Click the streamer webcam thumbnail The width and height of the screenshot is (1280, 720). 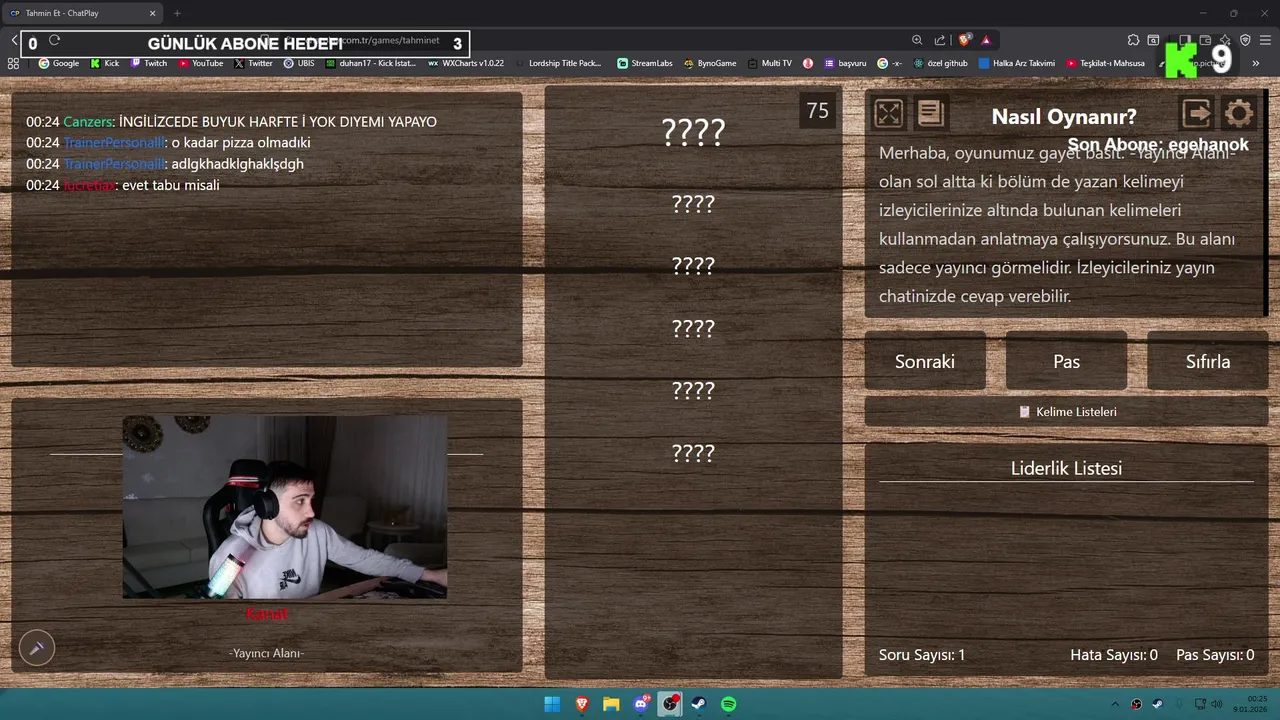pyautogui.click(x=285, y=507)
